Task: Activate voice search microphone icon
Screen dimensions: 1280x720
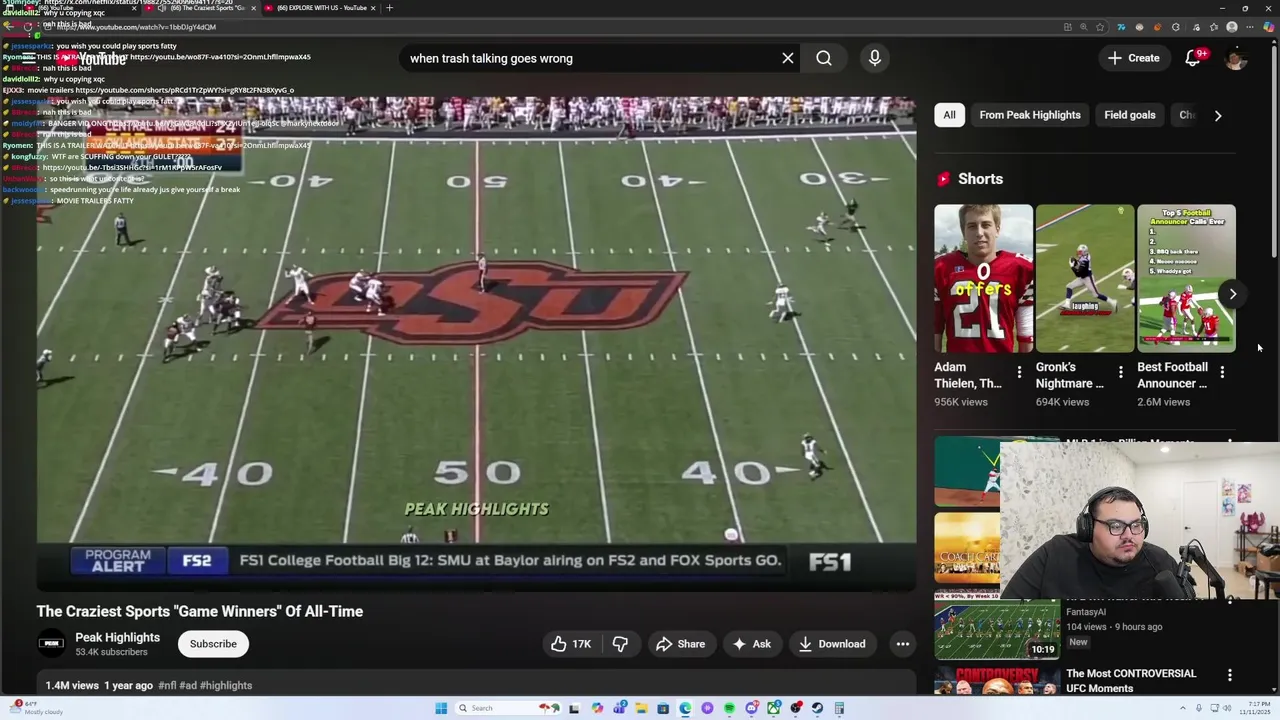Action: (875, 58)
